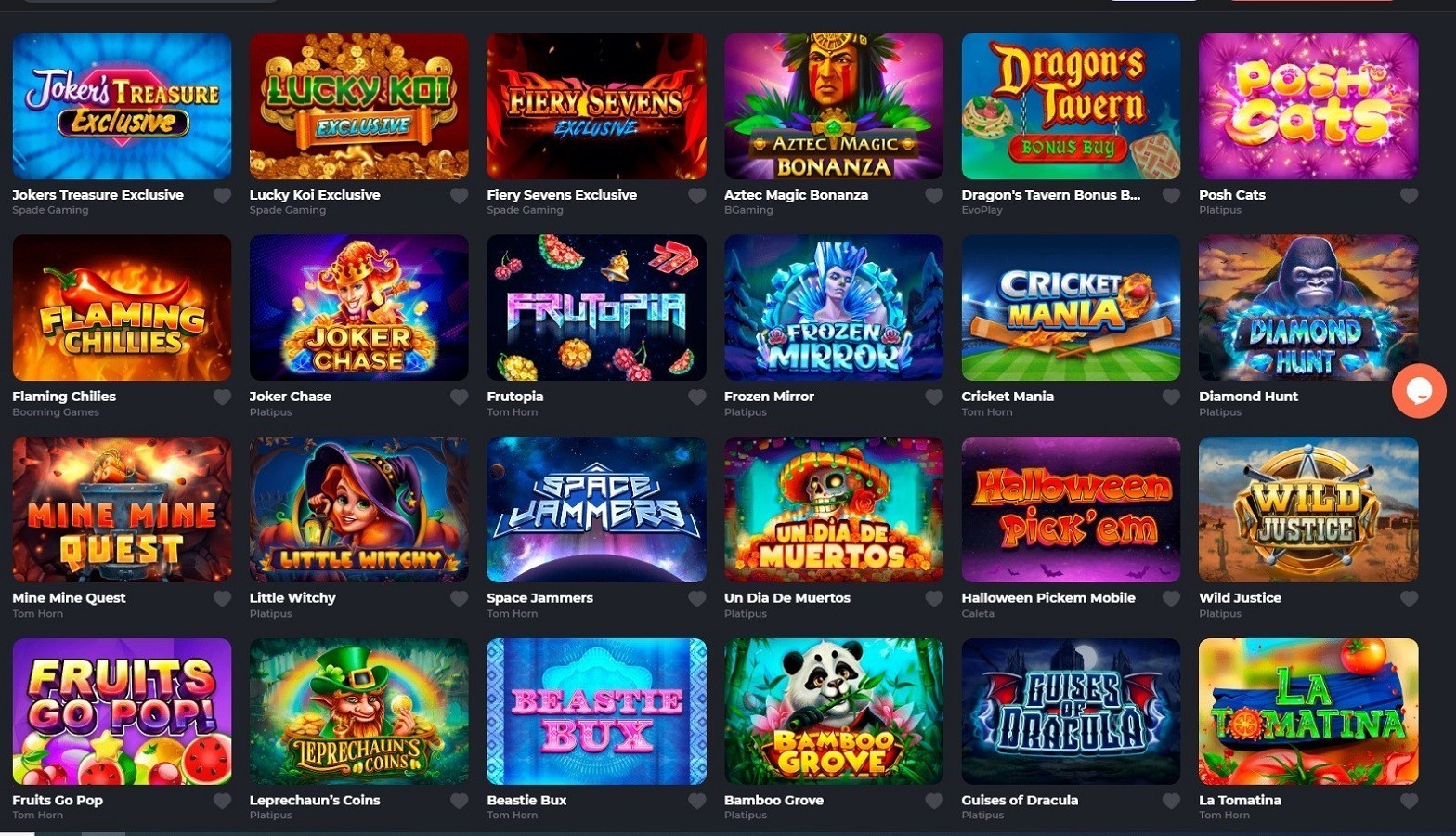This screenshot has width=1456, height=836.
Task: Open Halloween Pick'em game thumbnail
Action: (1071, 509)
